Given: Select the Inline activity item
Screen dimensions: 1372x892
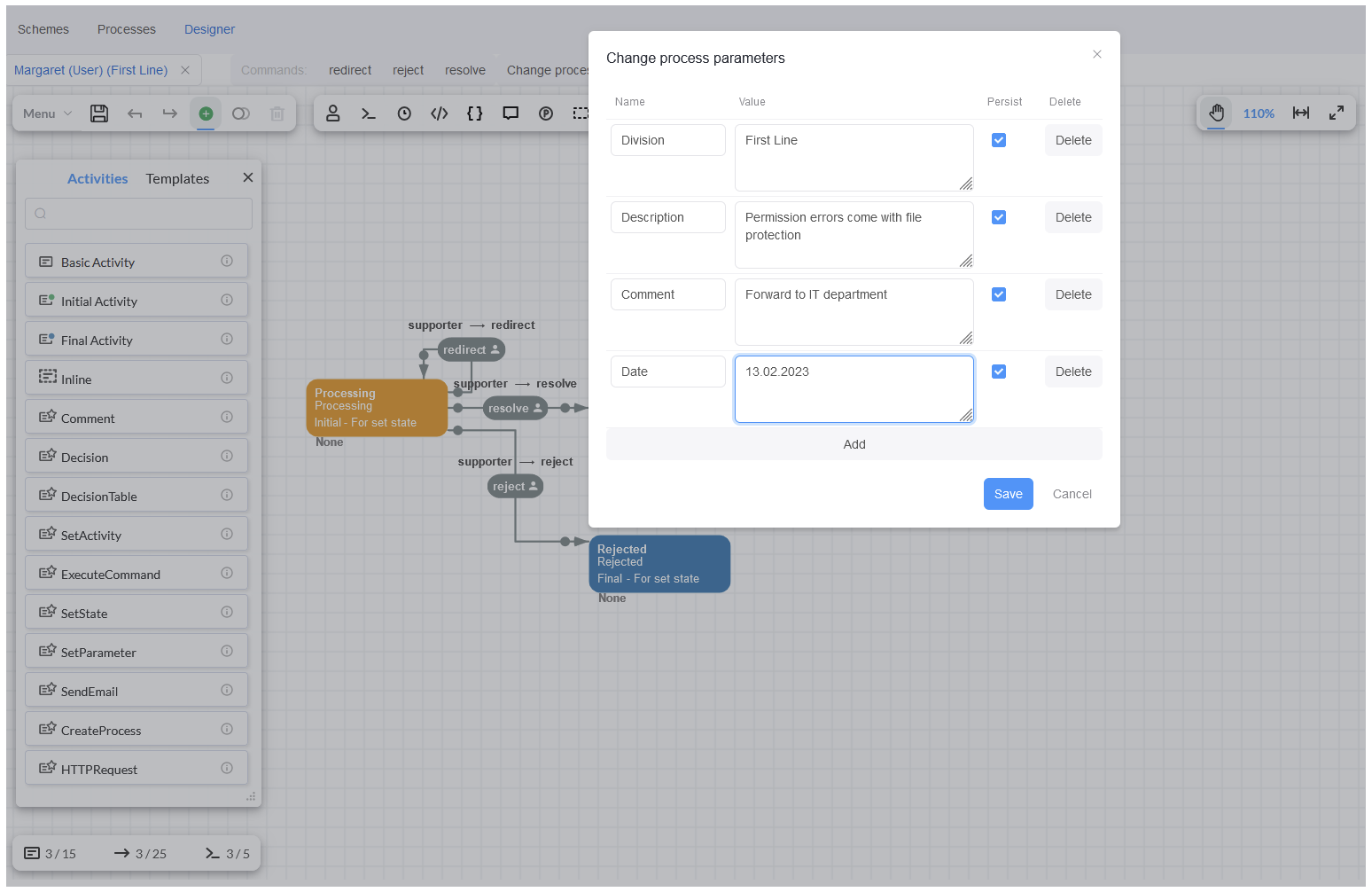Looking at the screenshot, I should [136, 378].
